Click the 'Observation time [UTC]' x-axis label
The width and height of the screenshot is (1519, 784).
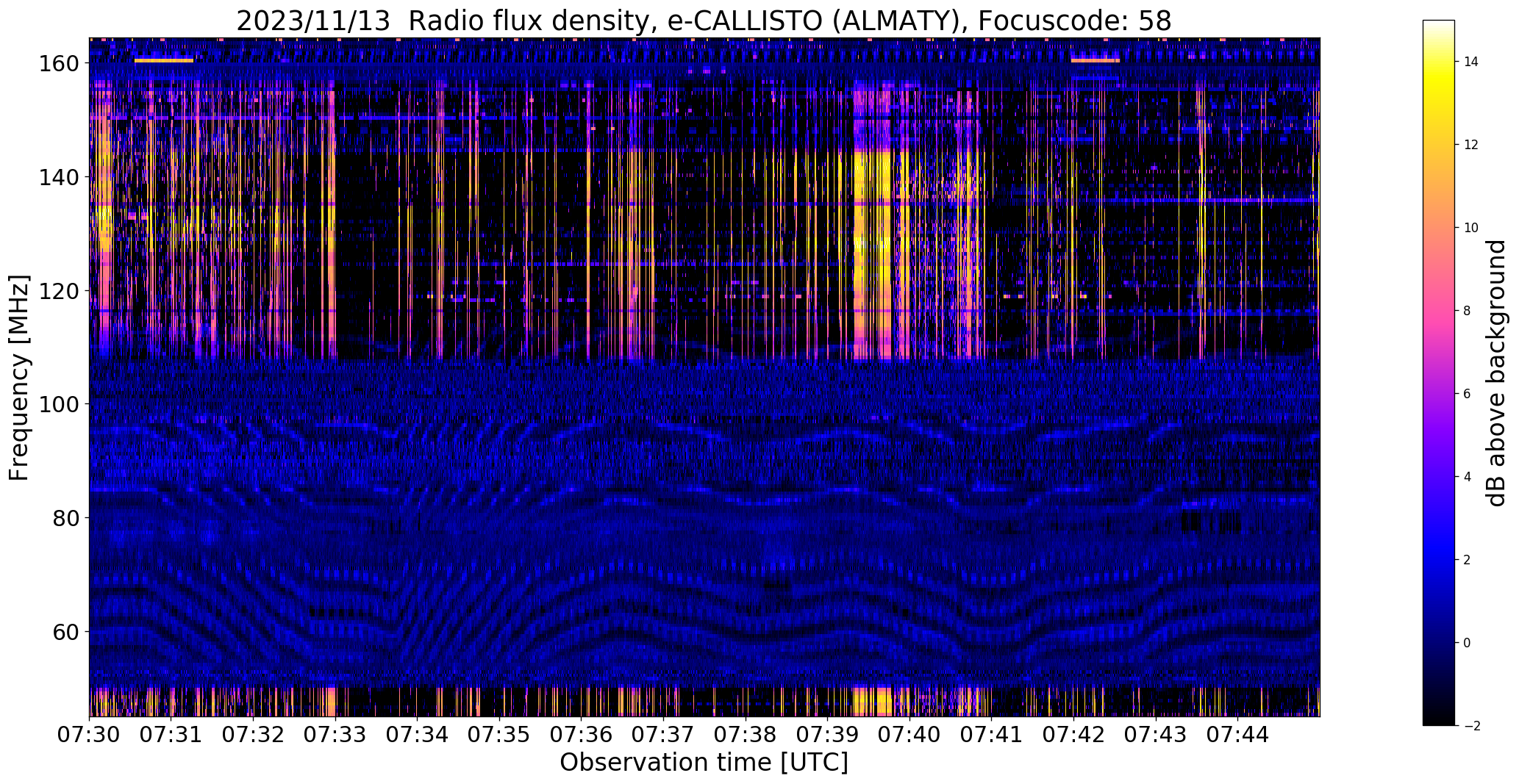(704, 763)
